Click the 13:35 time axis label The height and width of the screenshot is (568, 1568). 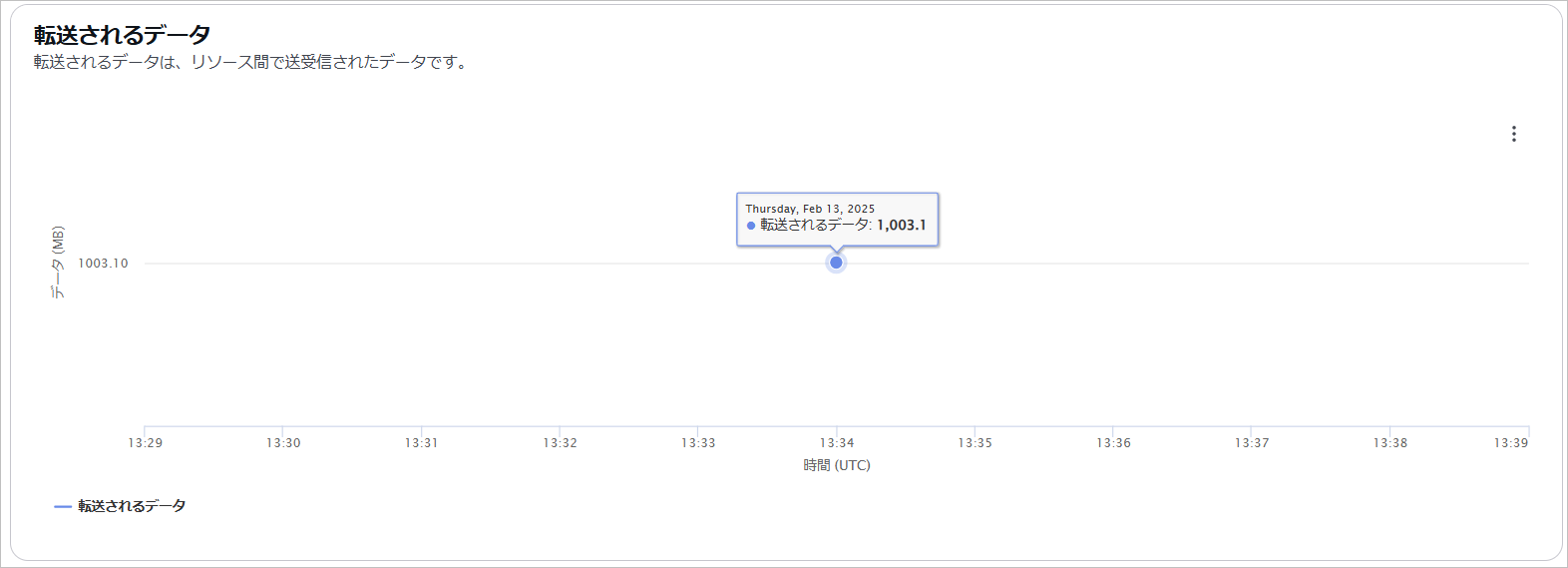point(975,443)
